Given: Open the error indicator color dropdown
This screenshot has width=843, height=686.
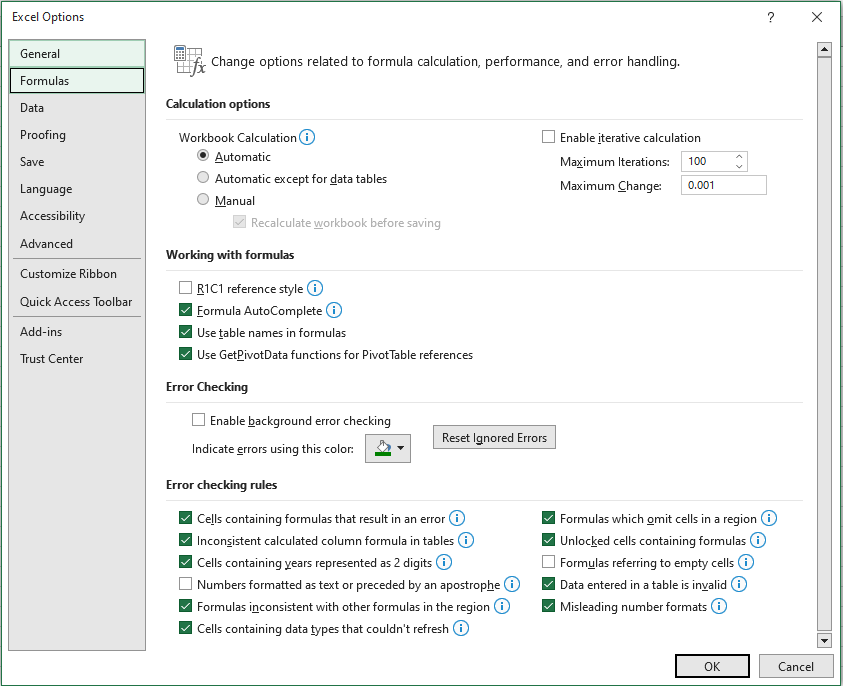Looking at the screenshot, I should pyautogui.click(x=388, y=448).
